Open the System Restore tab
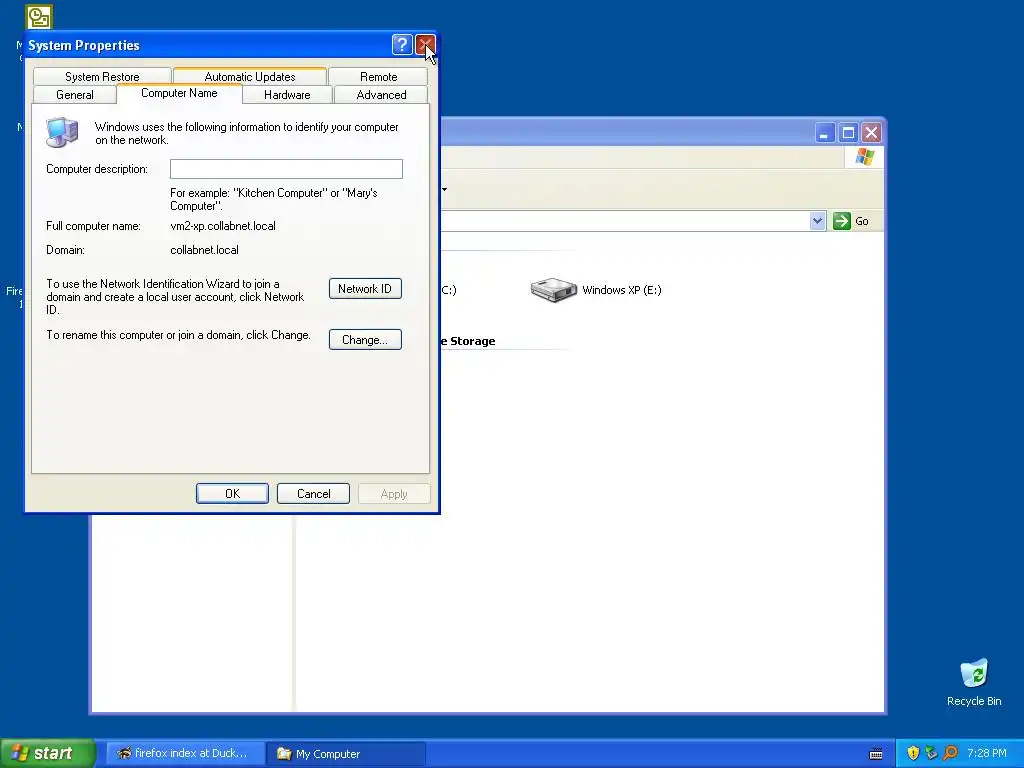The height and width of the screenshot is (768, 1024). pyautogui.click(x=102, y=76)
